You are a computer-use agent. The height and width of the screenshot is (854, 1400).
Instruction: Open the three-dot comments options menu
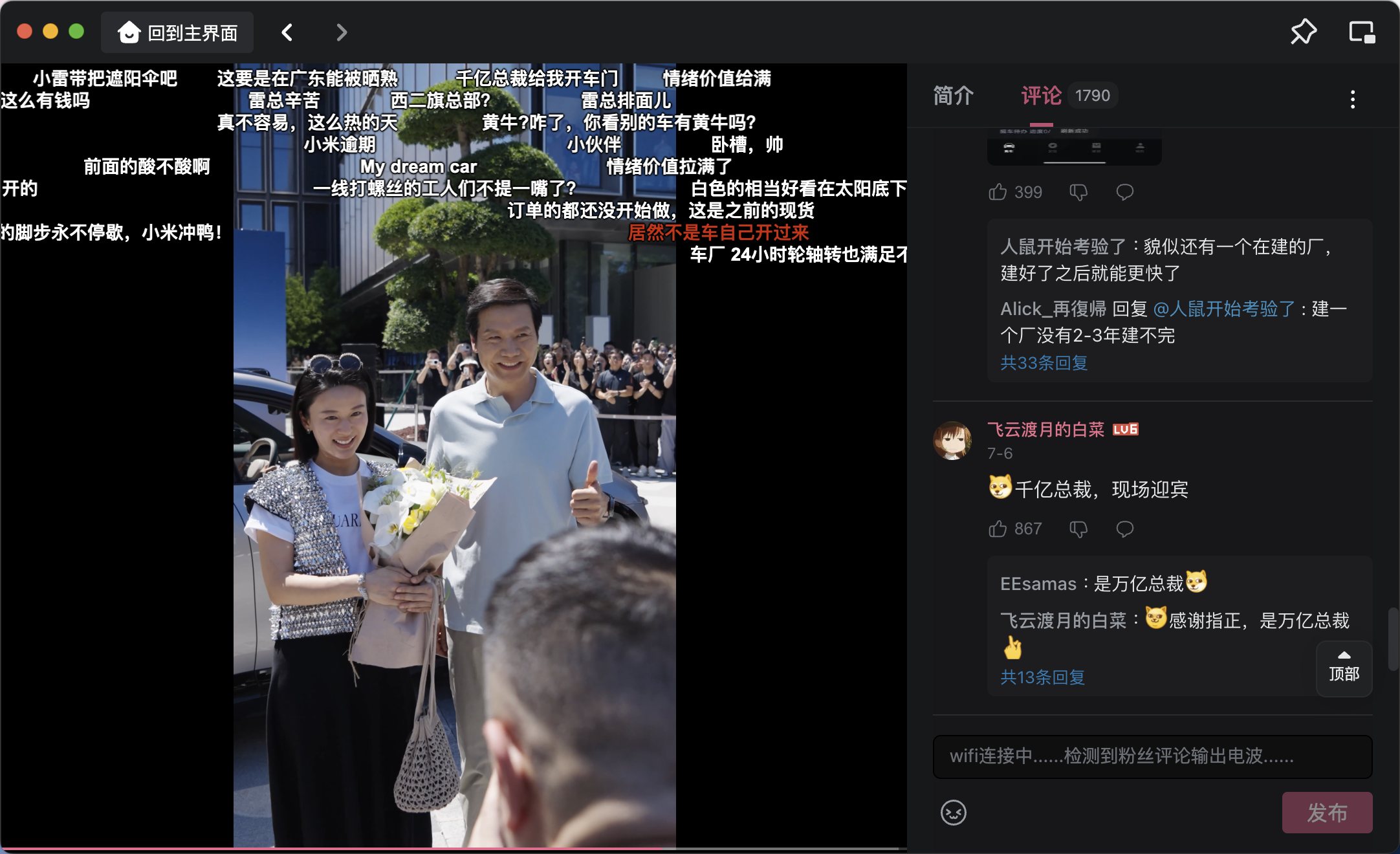coord(1353,99)
